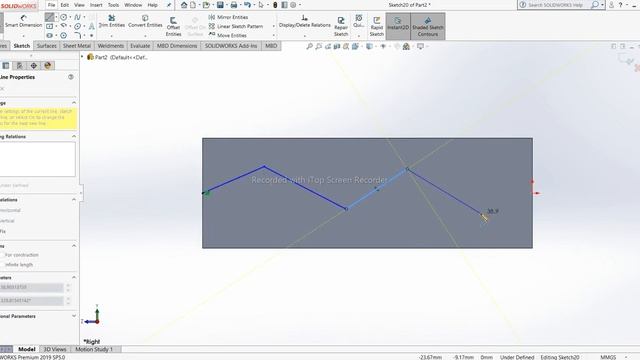The width and height of the screenshot is (640, 360).
Task: Open the DisplayManager panel tab
Action: (x=48, y=65)
